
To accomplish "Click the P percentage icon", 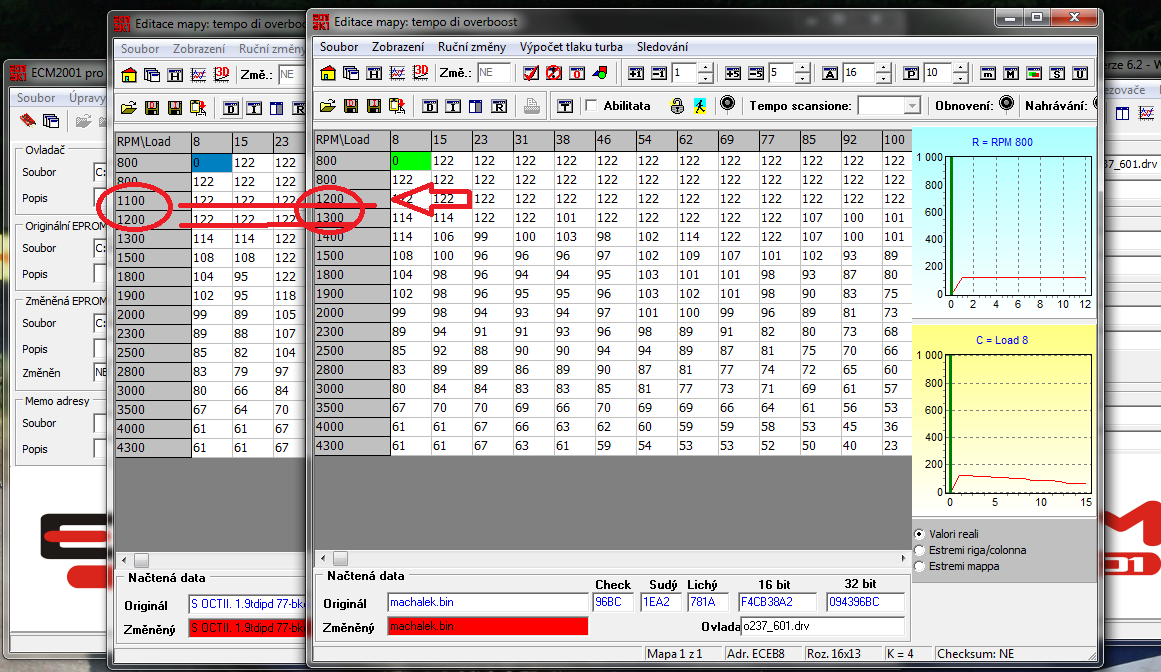I will click(911, 73).
